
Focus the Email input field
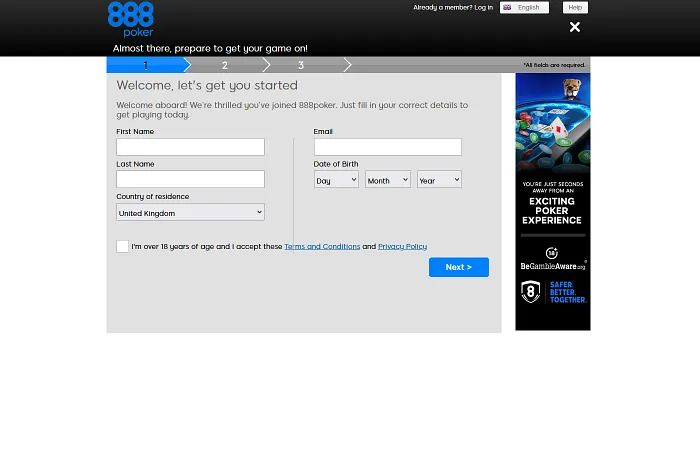coord(388,147)
